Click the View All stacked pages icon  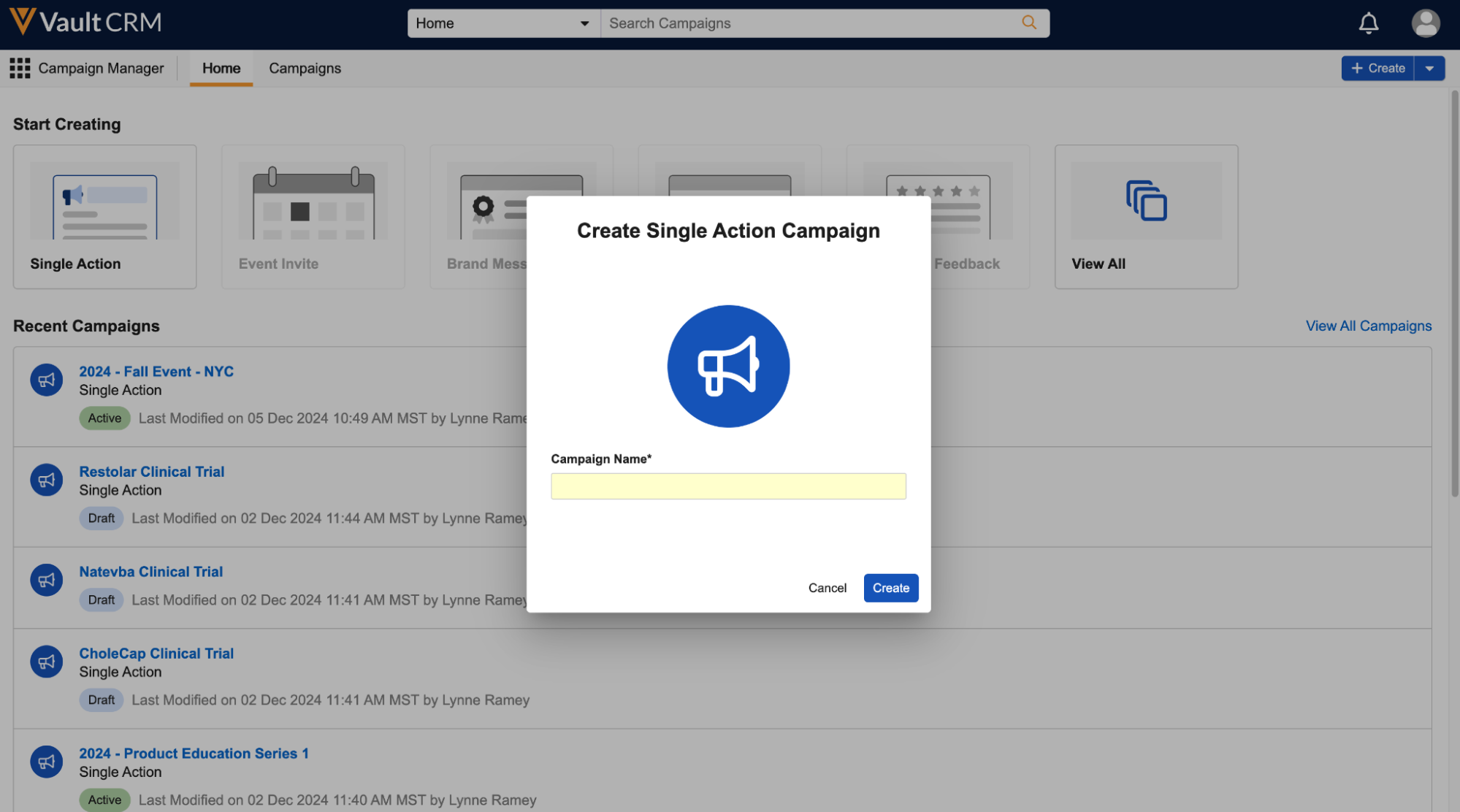click(x=1146, y=201)
